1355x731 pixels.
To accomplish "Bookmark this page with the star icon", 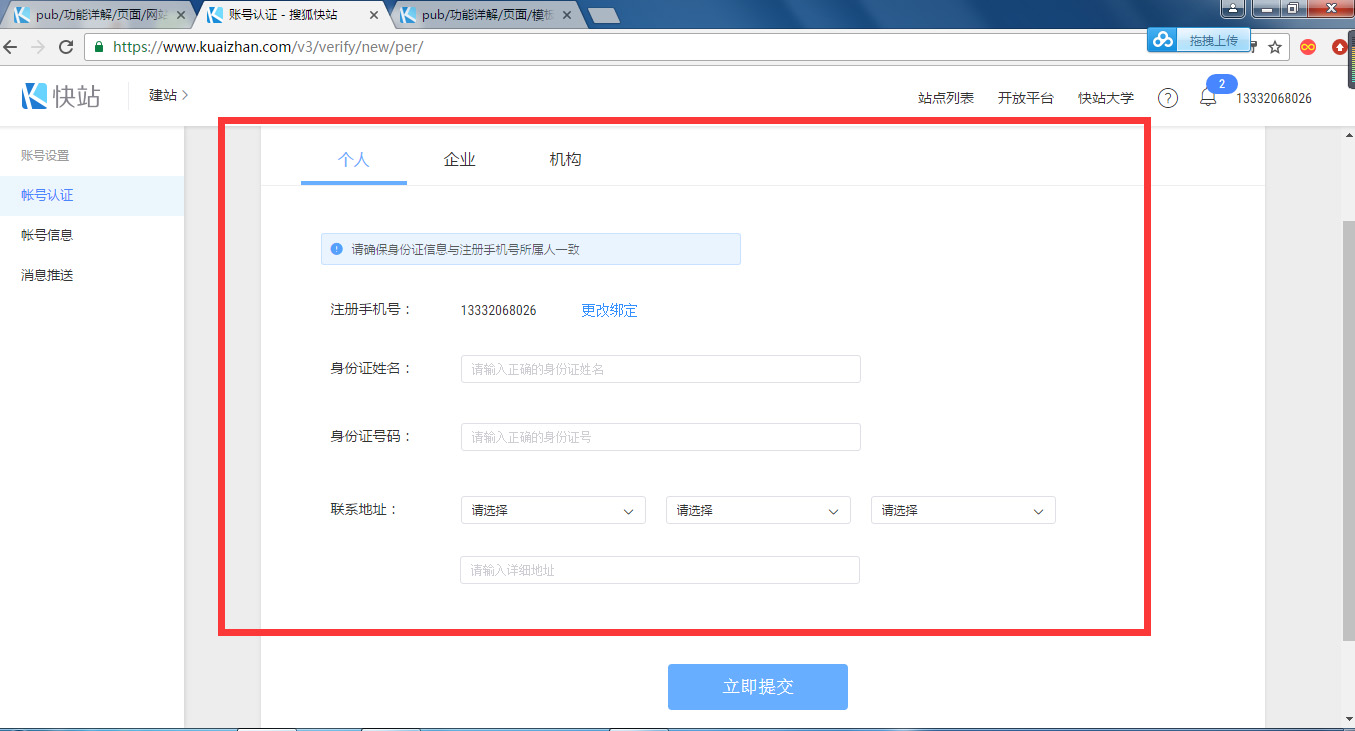I will pyautogui.click(x=1275, y=47).
